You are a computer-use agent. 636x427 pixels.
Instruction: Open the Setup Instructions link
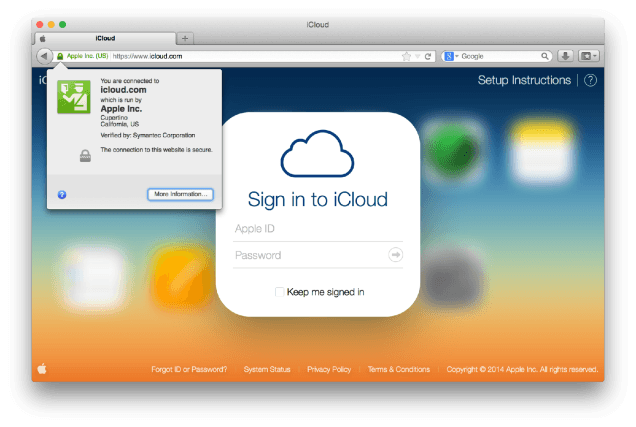[x=524, y=80]
